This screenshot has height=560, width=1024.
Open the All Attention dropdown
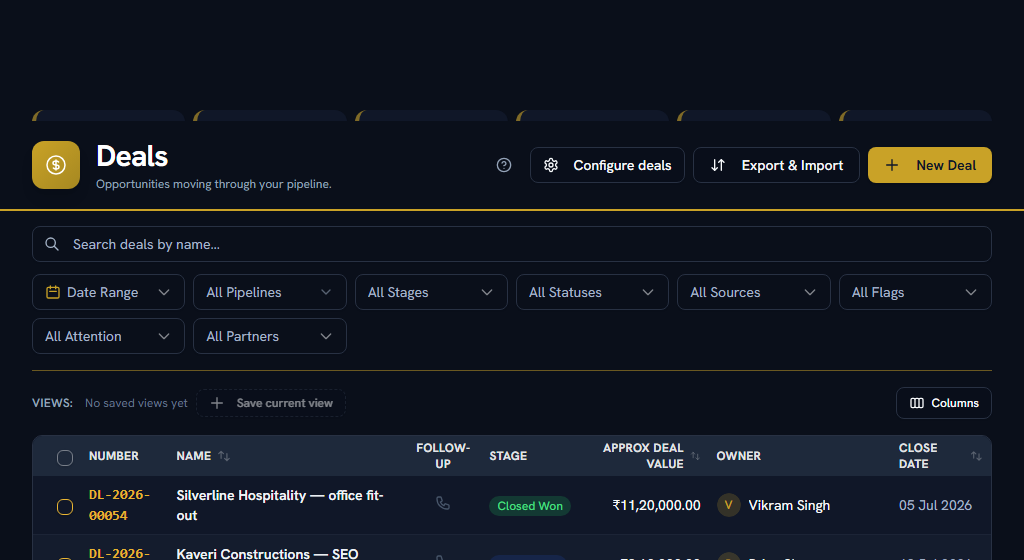[108, 336]
